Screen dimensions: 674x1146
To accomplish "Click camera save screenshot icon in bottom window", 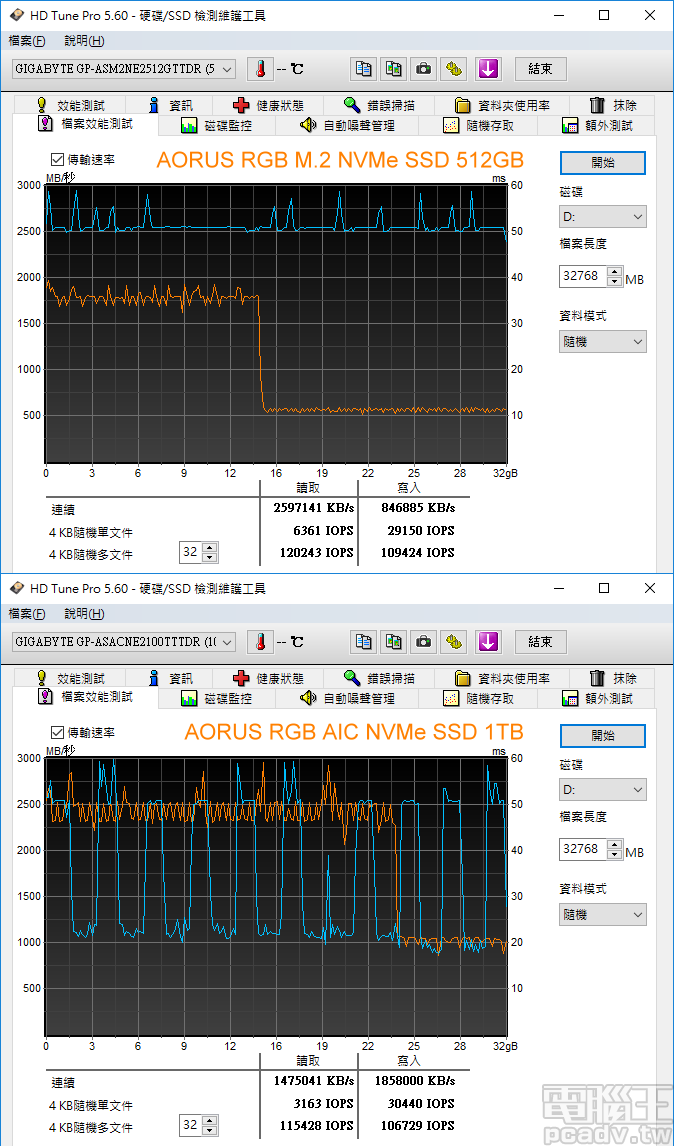I will (x=423, y=642).
